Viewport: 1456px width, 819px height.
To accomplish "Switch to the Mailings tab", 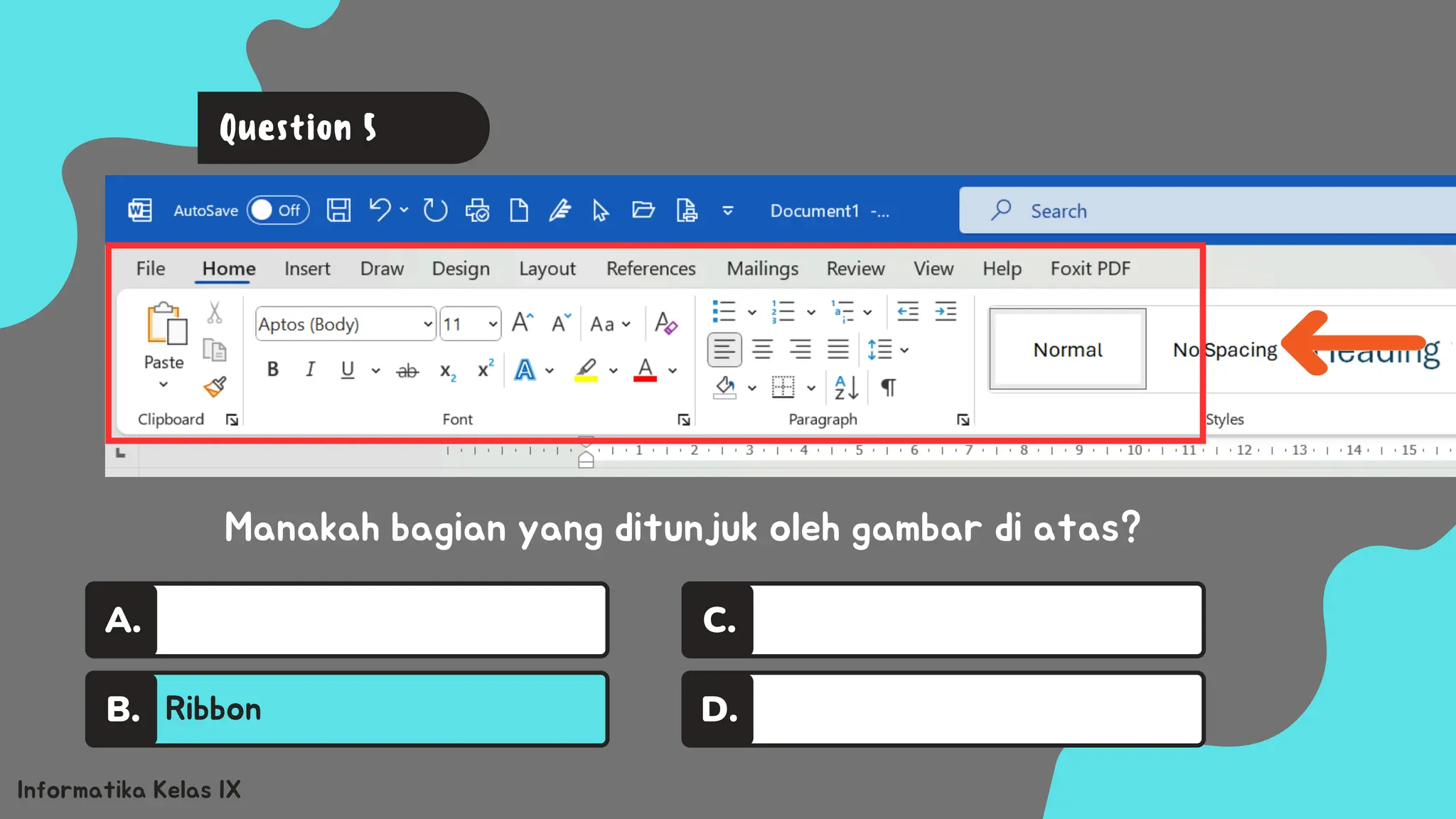I will [x=762, y=269].
